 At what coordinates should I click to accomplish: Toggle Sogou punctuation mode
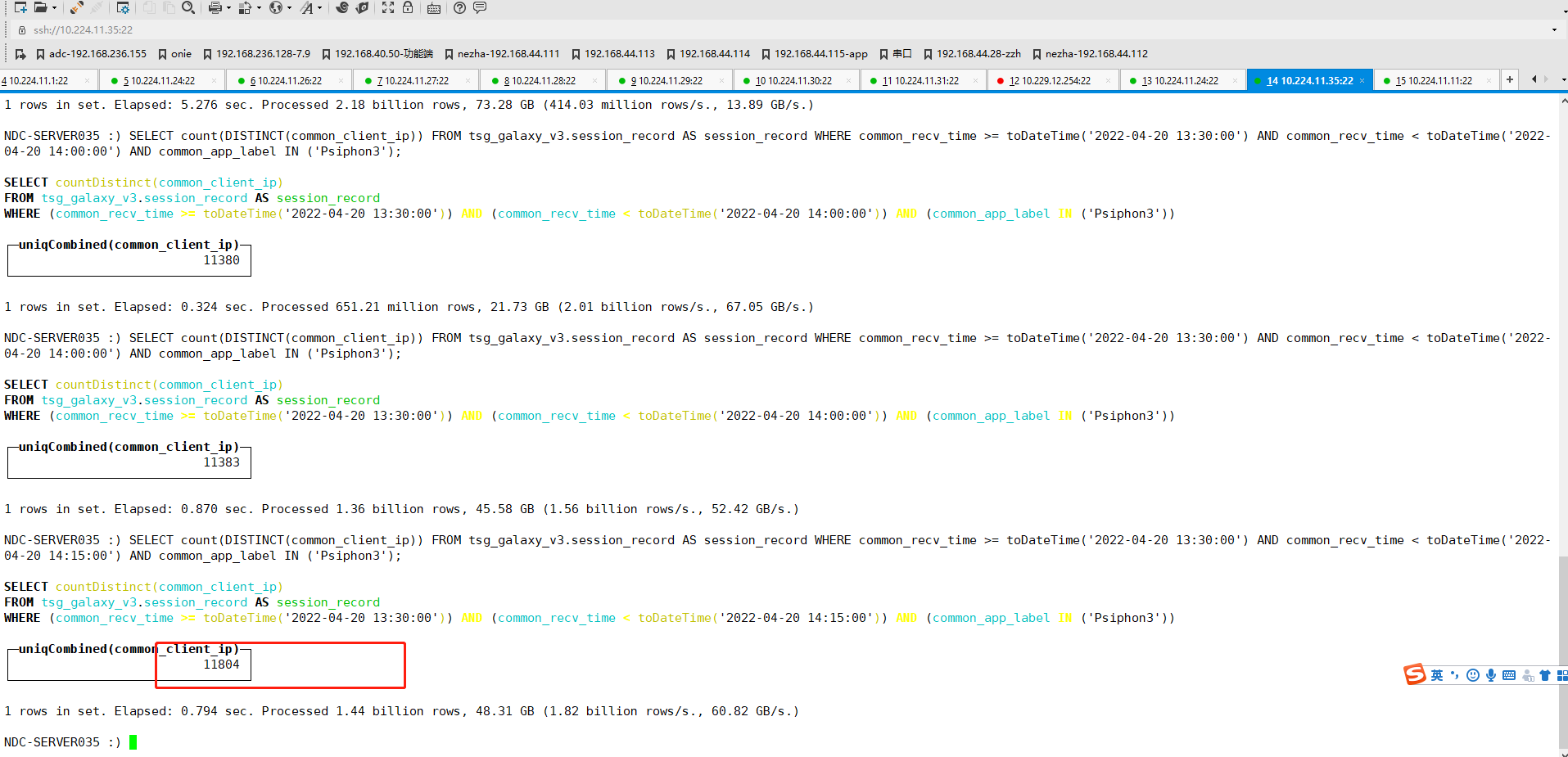click(1455, 675)
